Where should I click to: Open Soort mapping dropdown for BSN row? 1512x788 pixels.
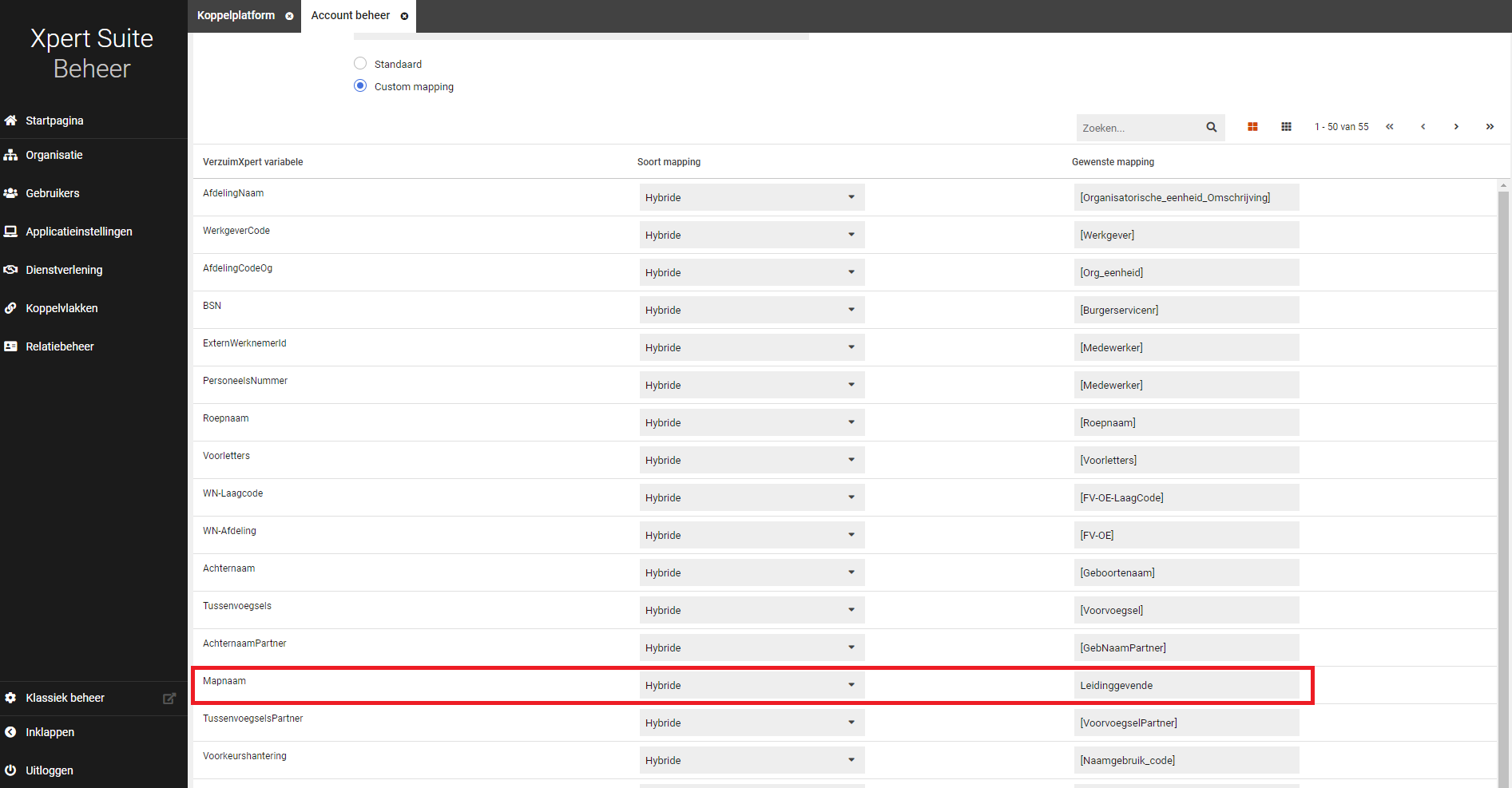[x=751, y=310]
